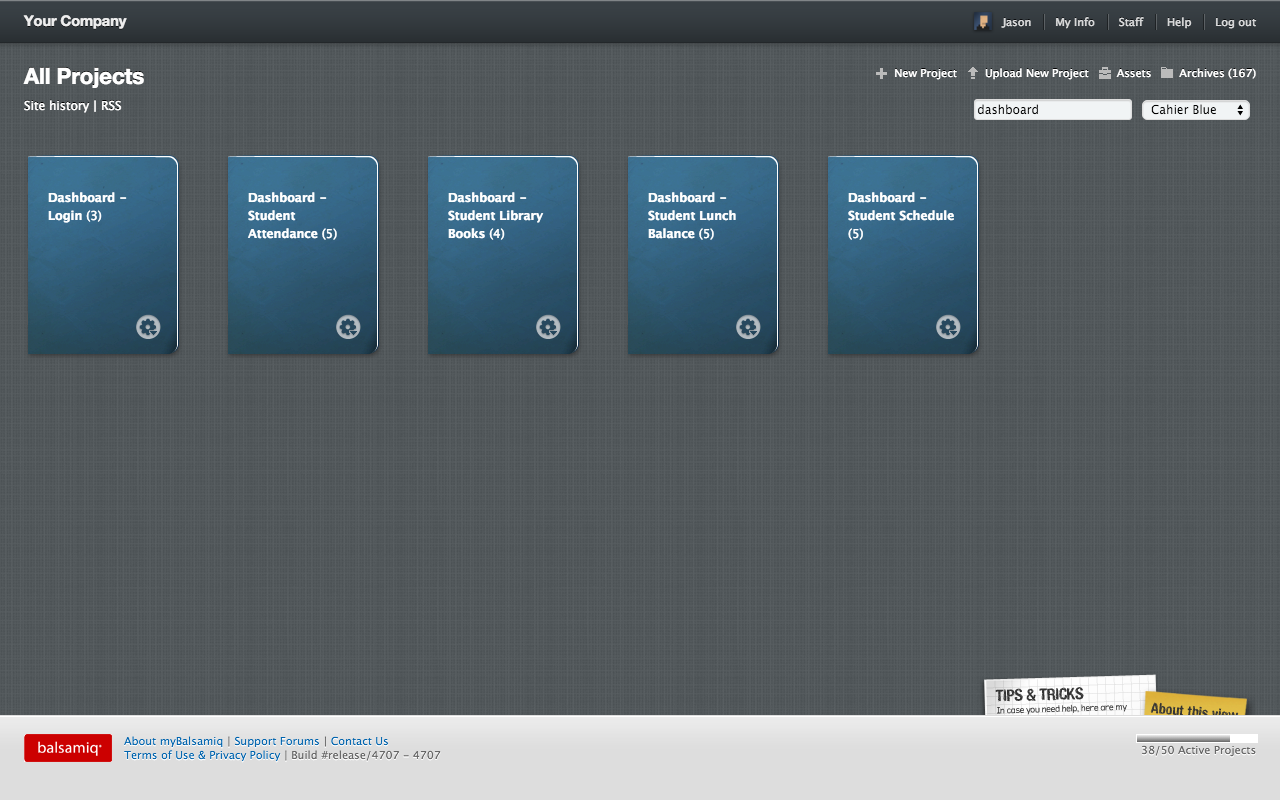Click Jason's avatar icon in top bar
Screen dimensions: 1280x800
981,21
